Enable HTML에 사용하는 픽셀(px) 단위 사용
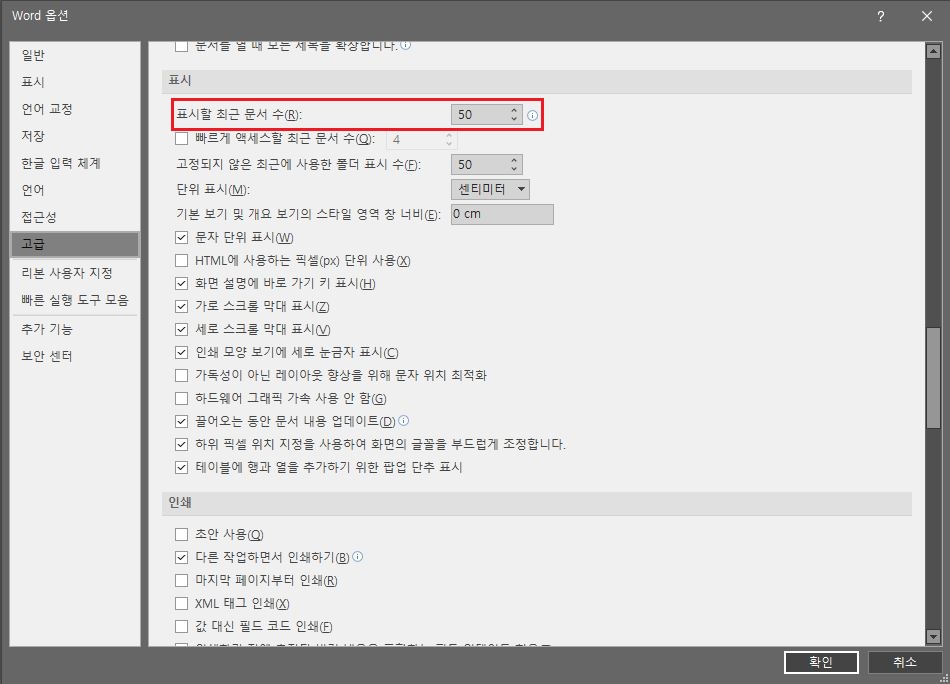Screen dimensions: 950x684 [181, 261]
